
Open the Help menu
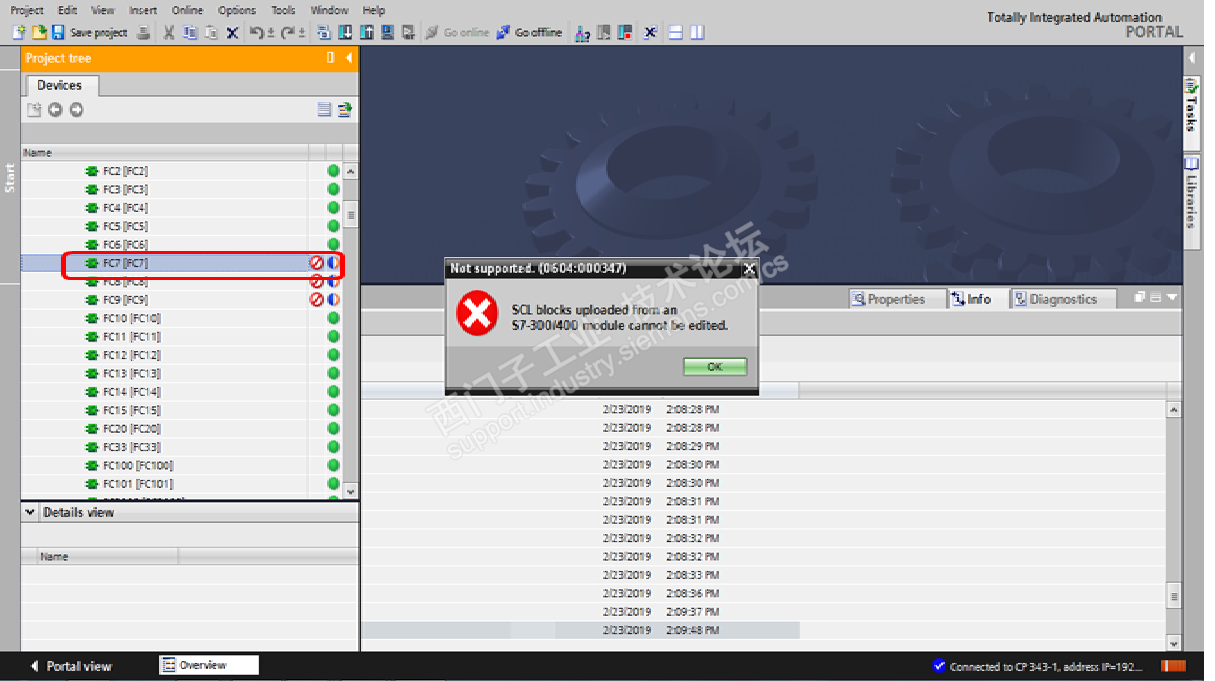(x=374, y=10)
